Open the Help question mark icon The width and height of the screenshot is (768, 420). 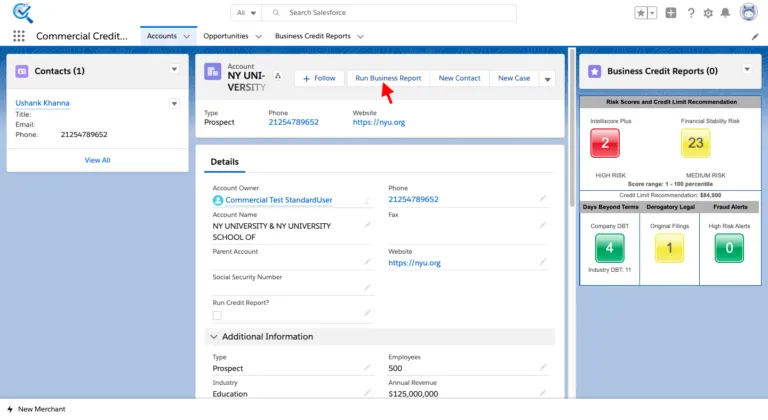[691, 13]
